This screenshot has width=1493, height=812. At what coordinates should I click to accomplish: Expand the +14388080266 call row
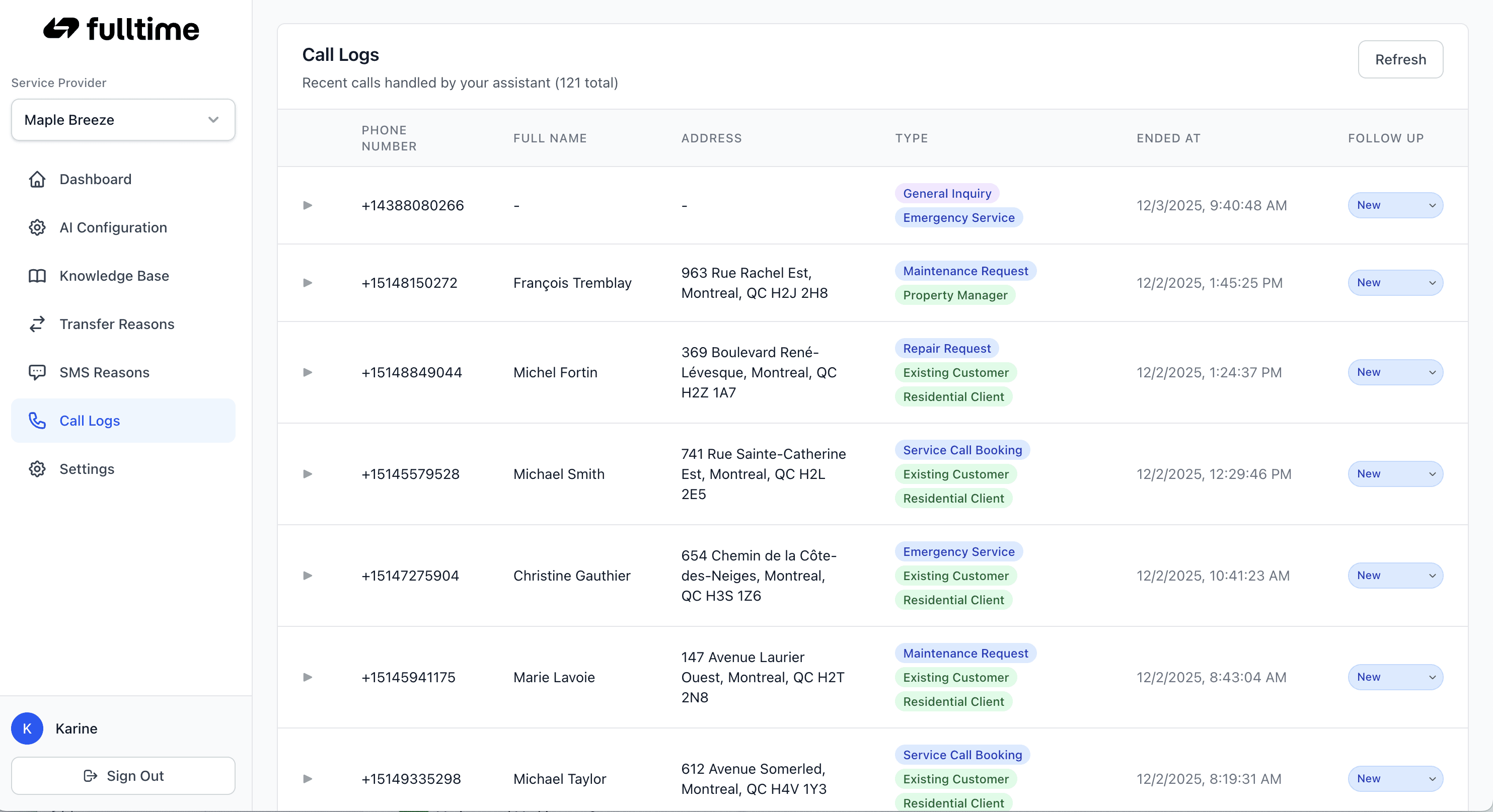(308, 206)
